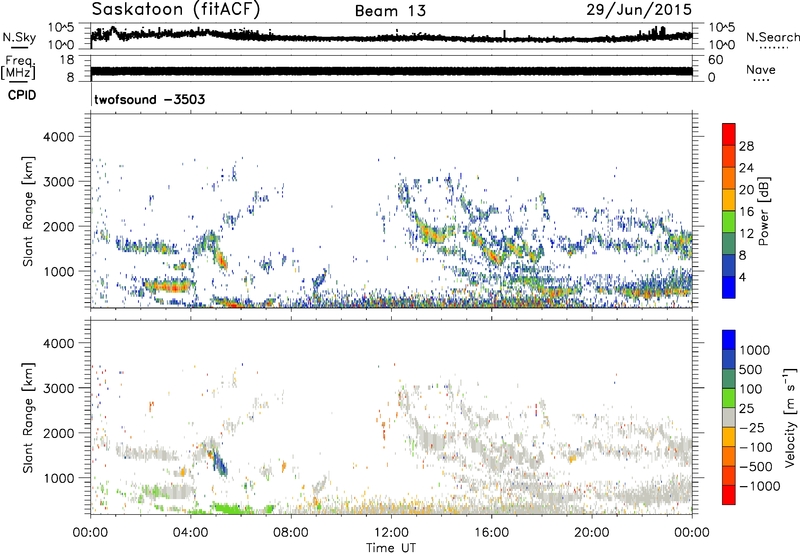
Task: Click the '-25' velocity colorbar tick
Action: click(752, 427)
